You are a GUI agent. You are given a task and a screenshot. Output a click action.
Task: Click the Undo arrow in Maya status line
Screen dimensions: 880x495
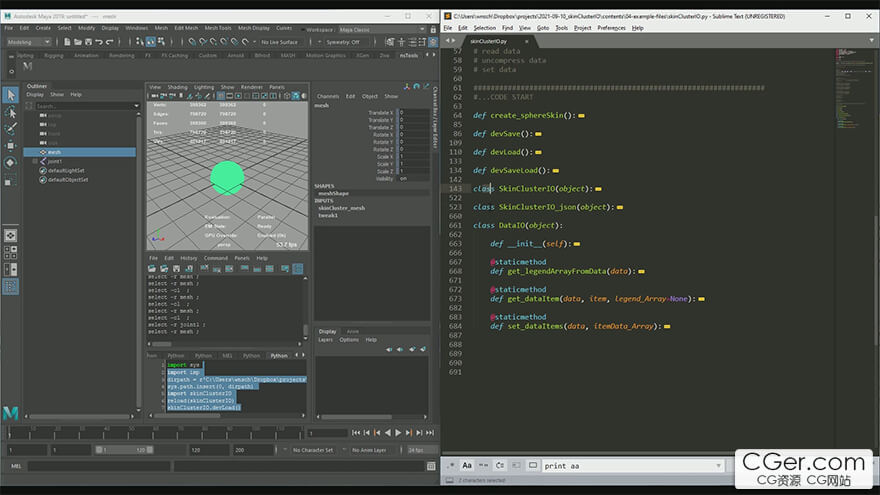[99, 42]
